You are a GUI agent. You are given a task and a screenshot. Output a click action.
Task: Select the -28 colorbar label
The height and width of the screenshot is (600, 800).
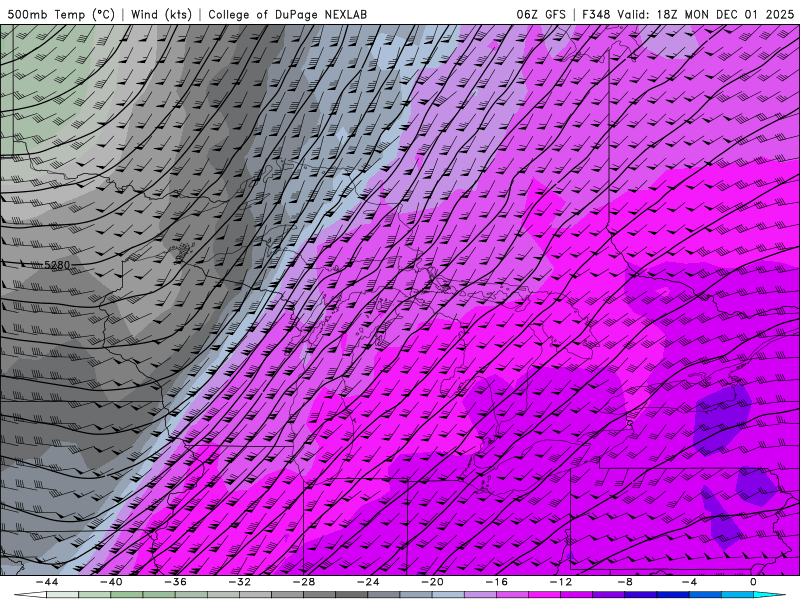click(304, 582)
